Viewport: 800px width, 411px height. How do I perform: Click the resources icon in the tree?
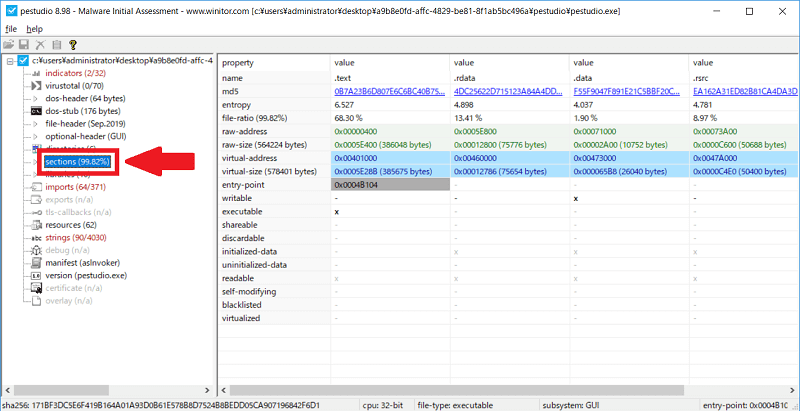[x=36, y=225]
